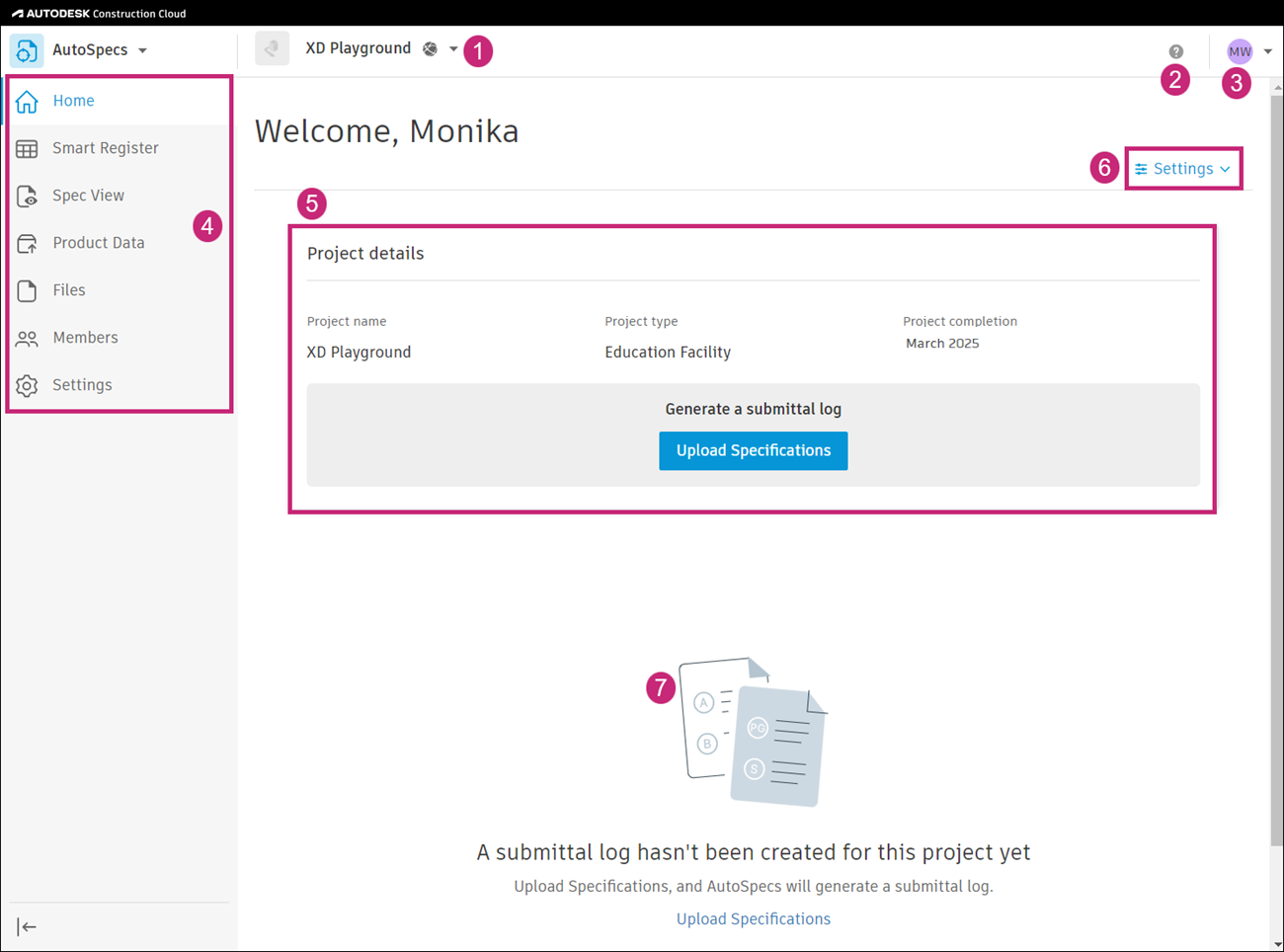1284x952 pixels.
Task: Click the "Project completion" field label
Action: pyautogui.click(x=960, y=322)
